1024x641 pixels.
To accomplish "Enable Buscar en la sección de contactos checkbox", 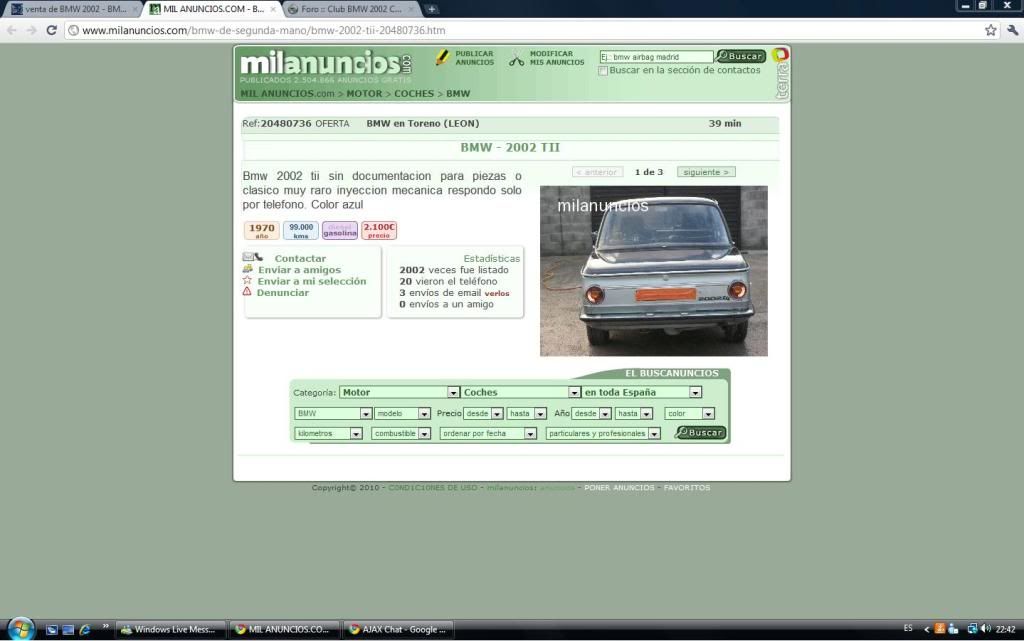I will [603, 71].
